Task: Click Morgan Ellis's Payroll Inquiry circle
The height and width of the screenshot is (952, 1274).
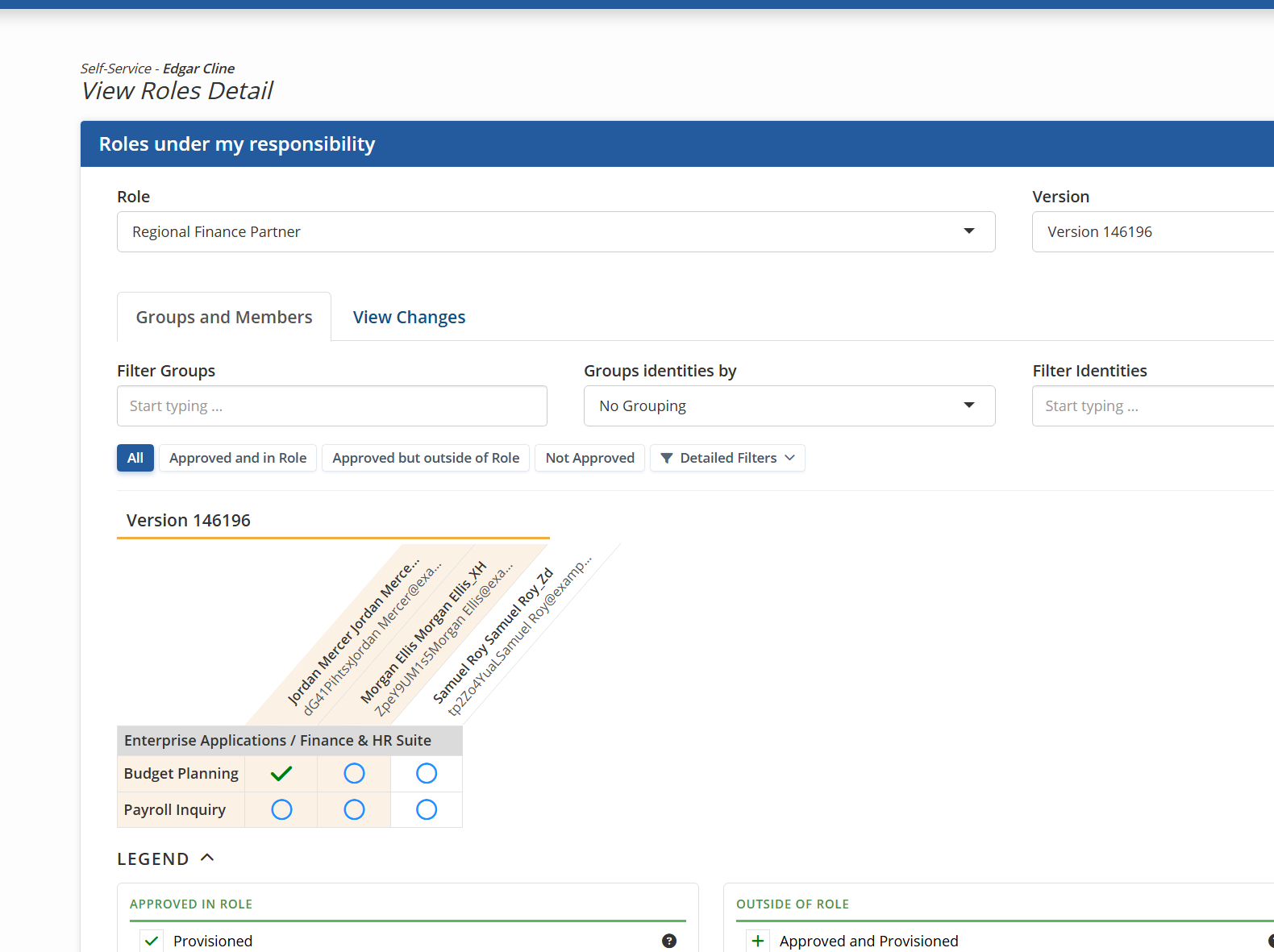Action: pos(354,809)
